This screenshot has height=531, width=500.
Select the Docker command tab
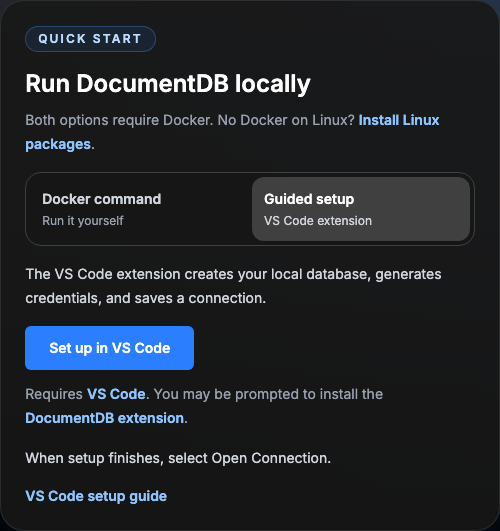139,209
